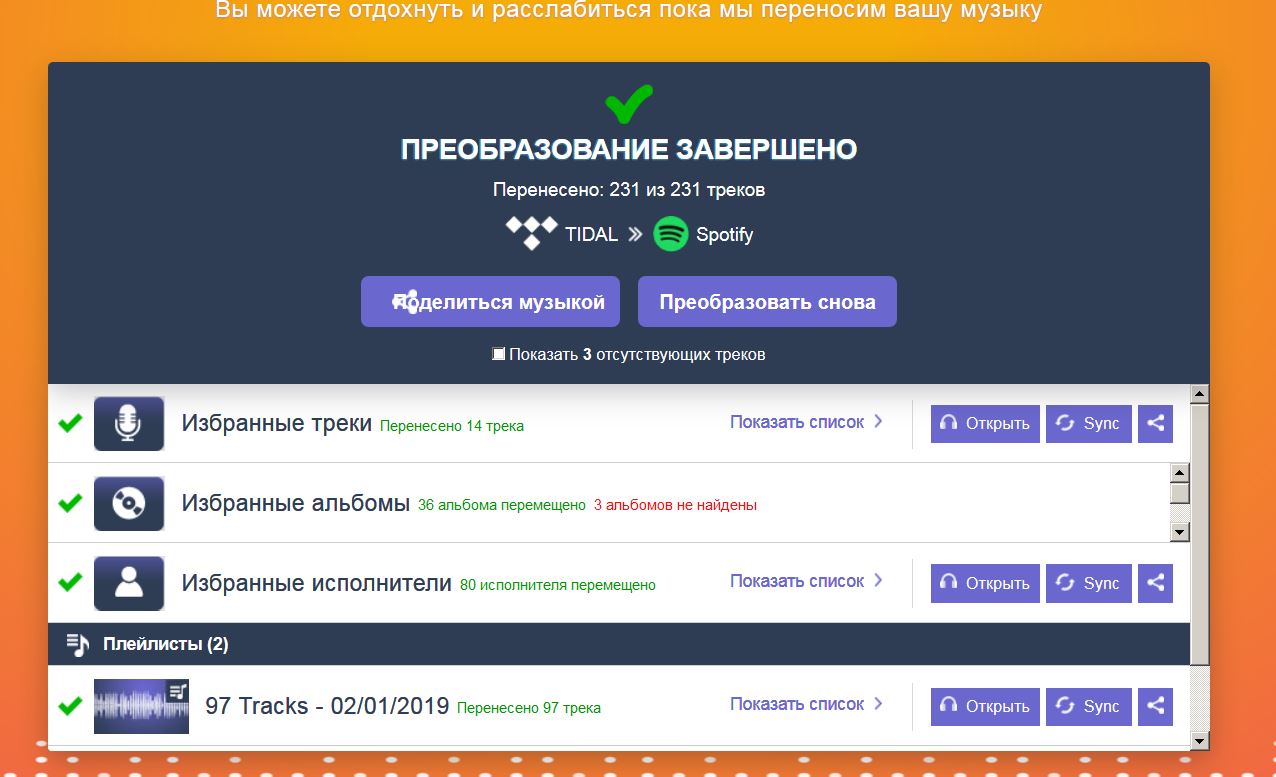Screen dimensions: 1276x777
Task: Sync the Избранные треки list
Action: click(1089, 423)
